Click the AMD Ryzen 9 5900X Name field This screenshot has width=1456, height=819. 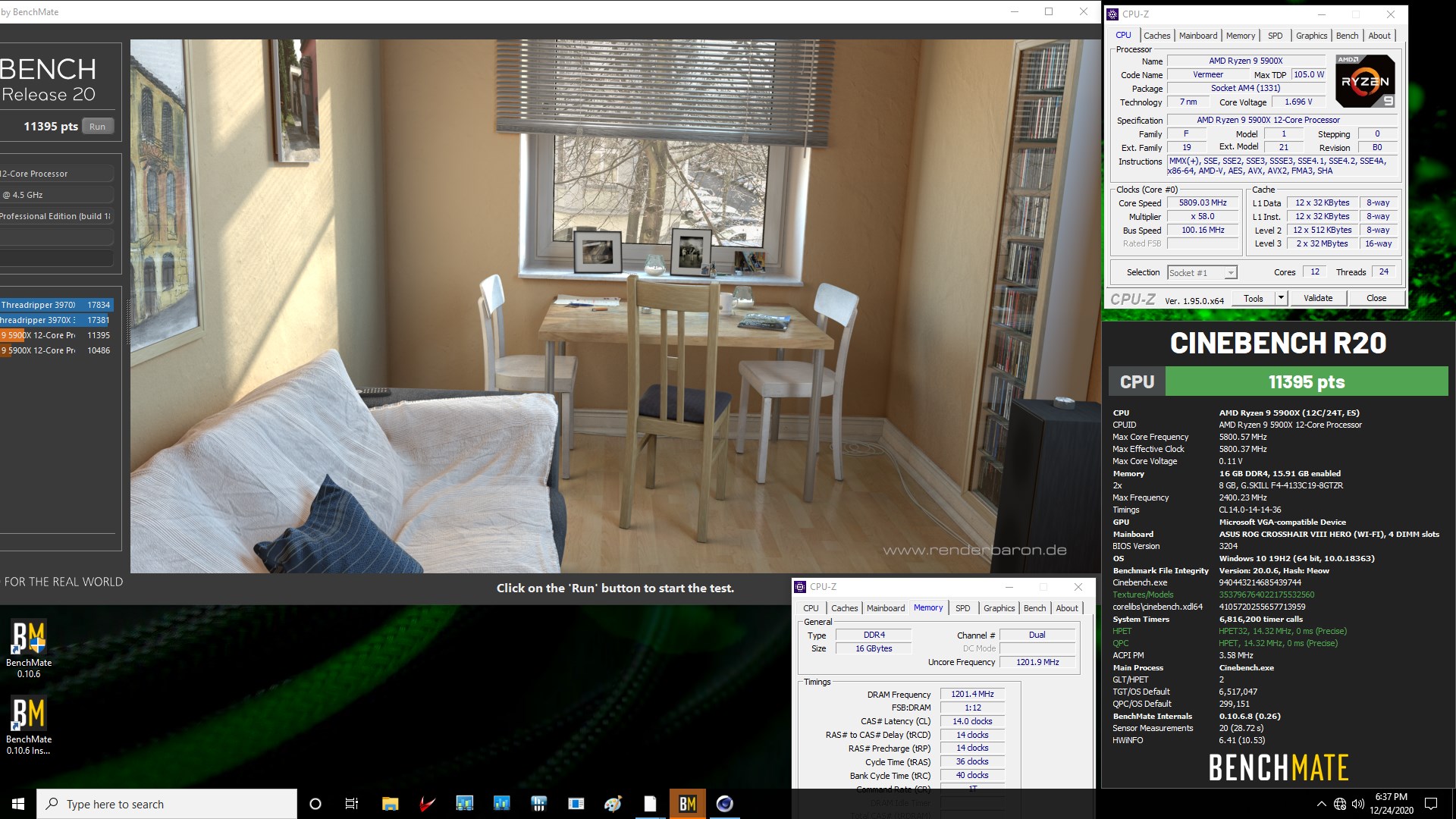point(1246,61)
